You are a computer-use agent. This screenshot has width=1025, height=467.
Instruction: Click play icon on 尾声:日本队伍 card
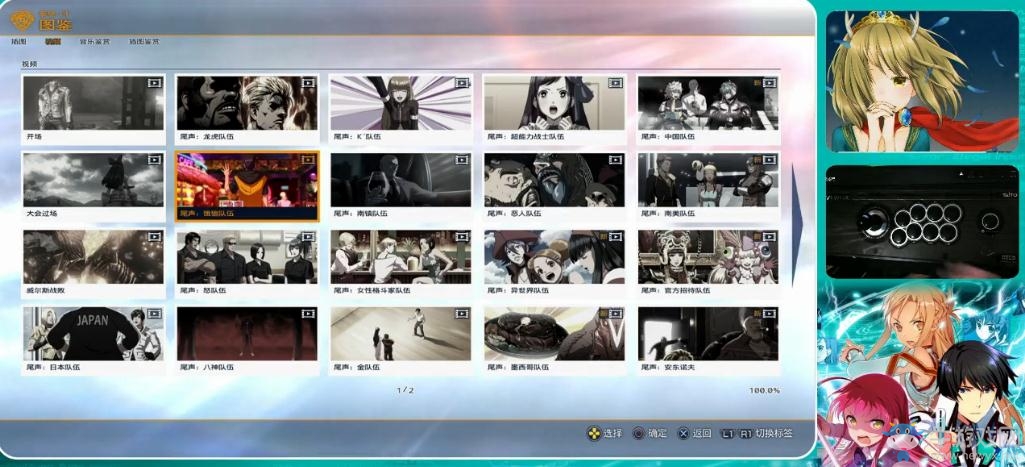click(x=154, y=314)
